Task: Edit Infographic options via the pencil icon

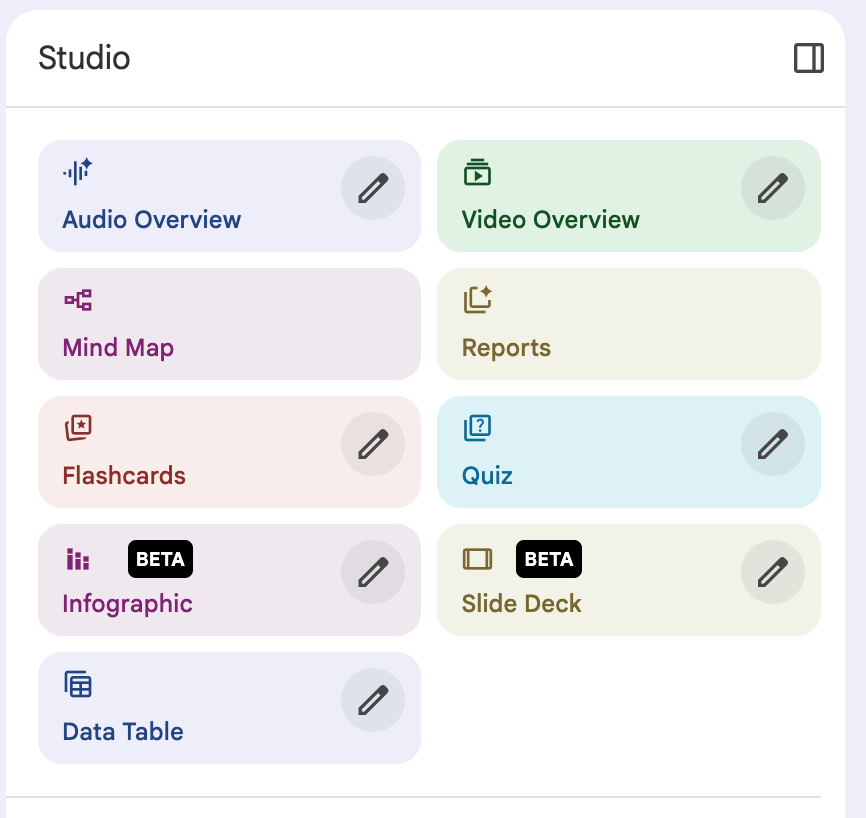Action: [x=373, y=572]
